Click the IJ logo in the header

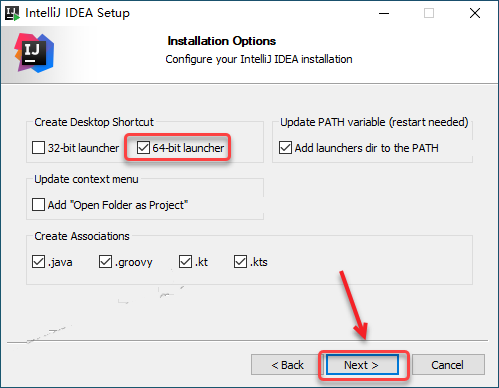point(34,53)
